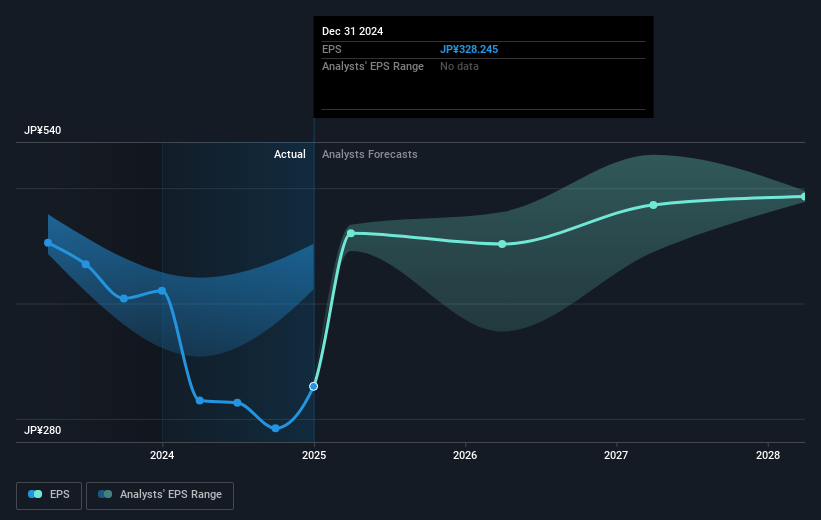Click the JP¥540 axis label
The width and height of the screenshot is (821, 520).
tap(42, 130)
